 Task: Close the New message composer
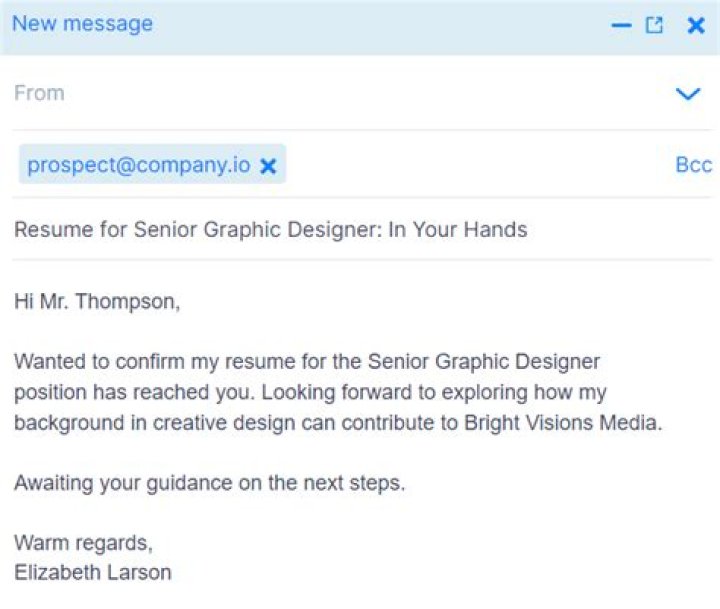696,26
